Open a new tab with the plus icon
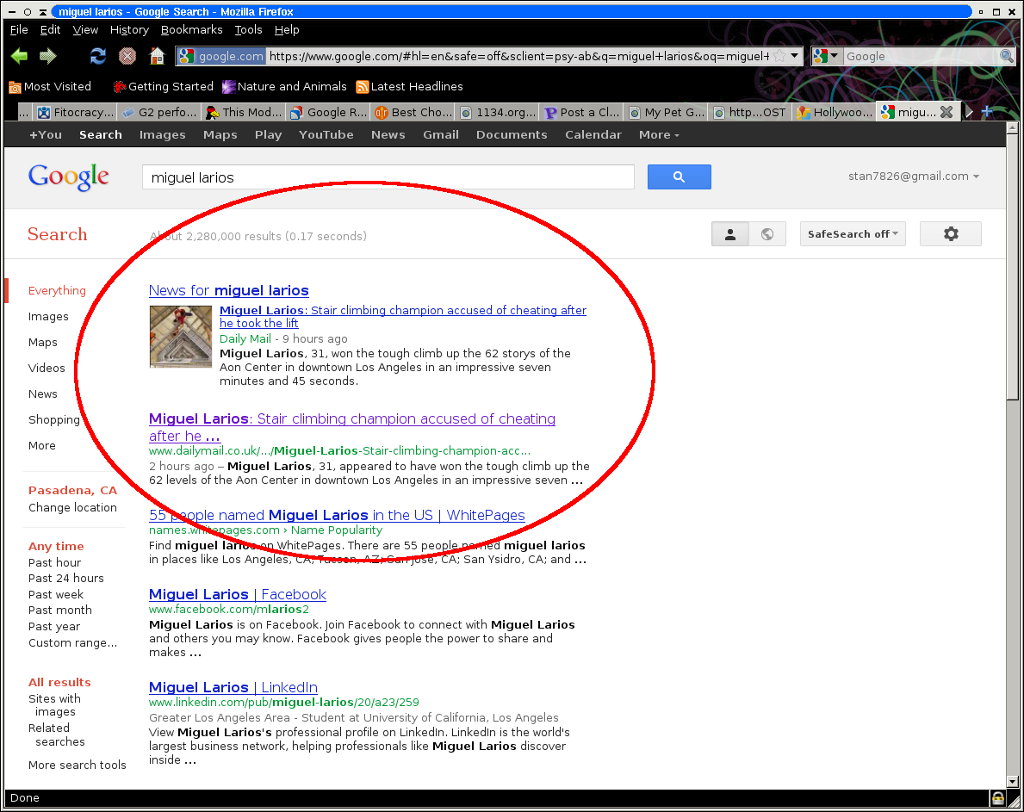The image size is (1024, 812). pyautogui.click(x=987, y=112)
